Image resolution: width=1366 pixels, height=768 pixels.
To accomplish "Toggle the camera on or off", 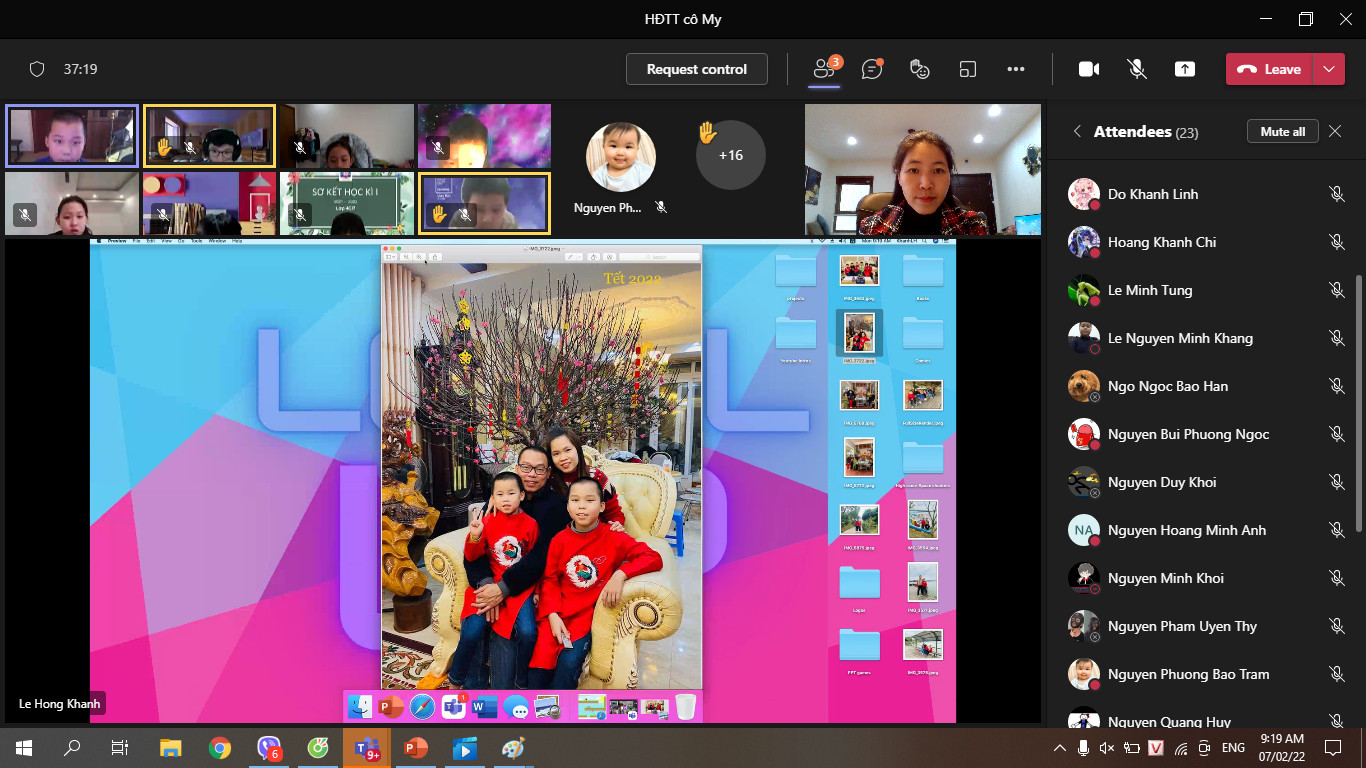I will (x=1089, y=69).
